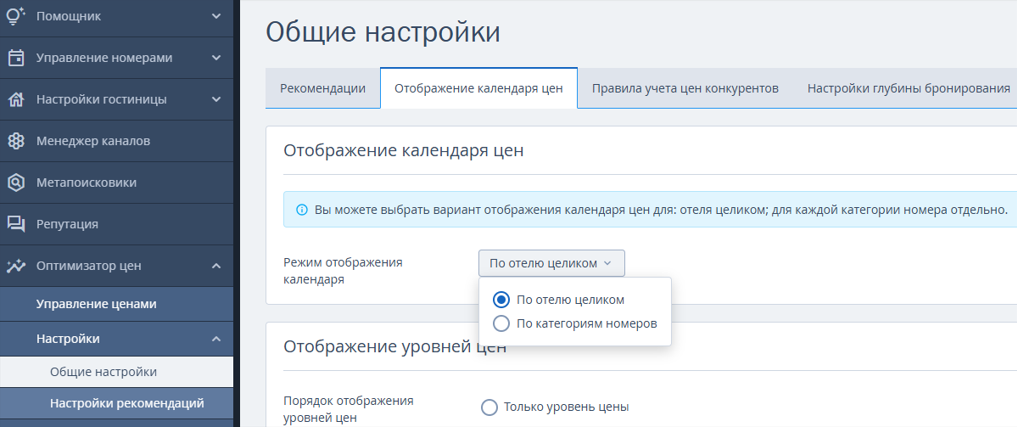Select the По отелю целиком radio option
Image resolution: width=1017 pixels, height=427 pixels.
coord(500,300)
